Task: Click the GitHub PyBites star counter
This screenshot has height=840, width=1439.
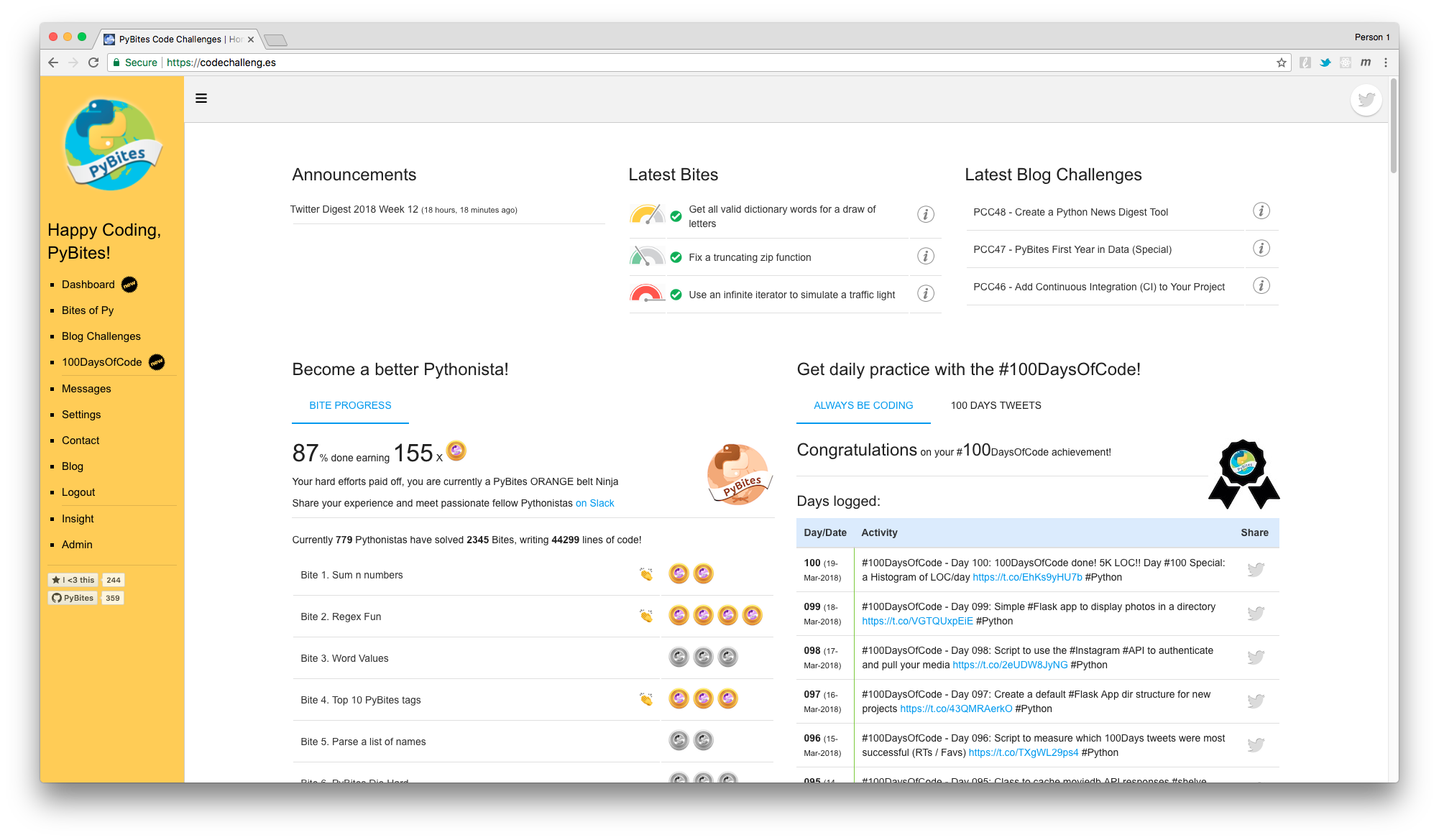Action: [112, 597]
